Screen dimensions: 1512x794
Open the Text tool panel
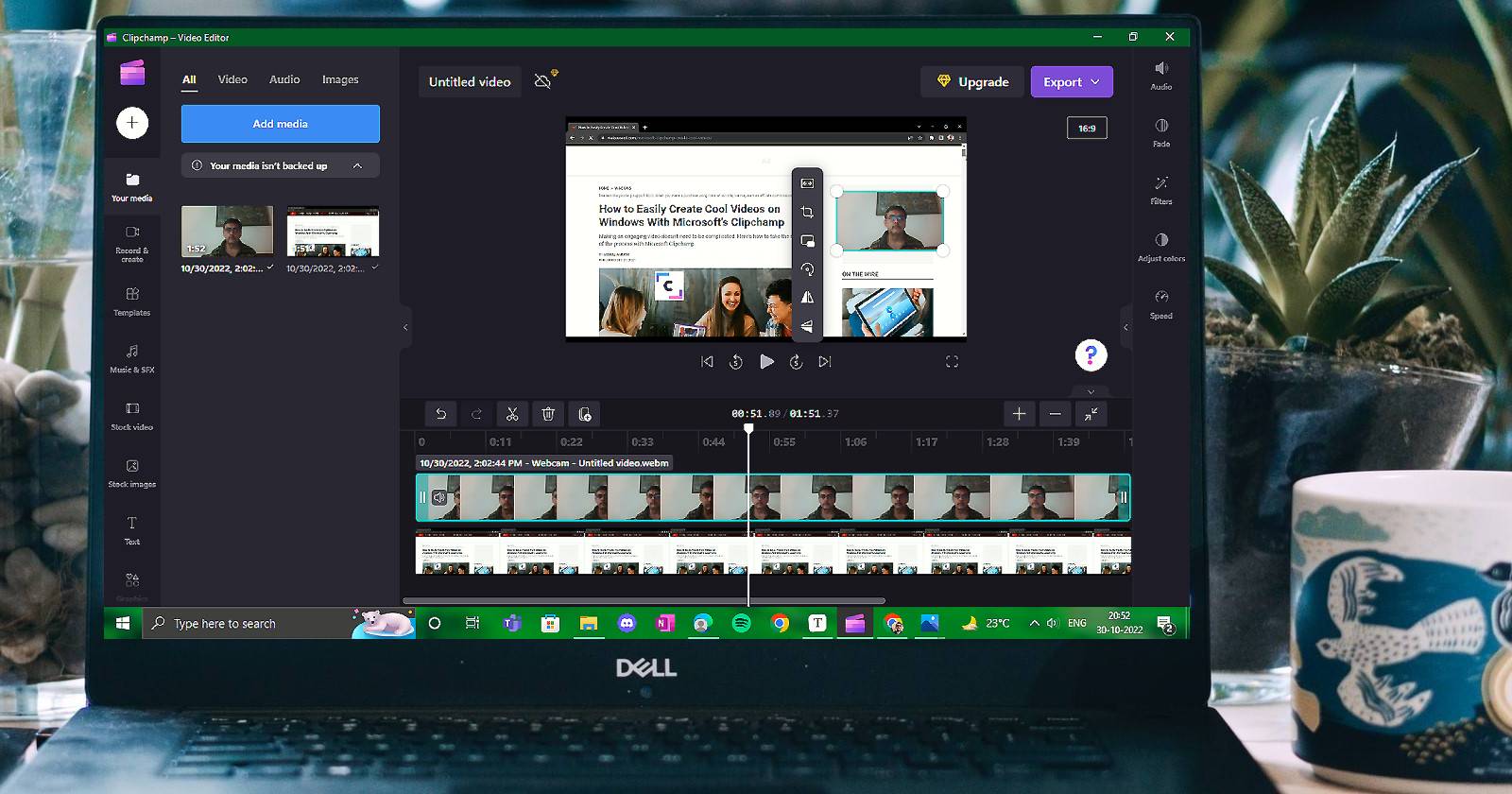pos(132,530)
